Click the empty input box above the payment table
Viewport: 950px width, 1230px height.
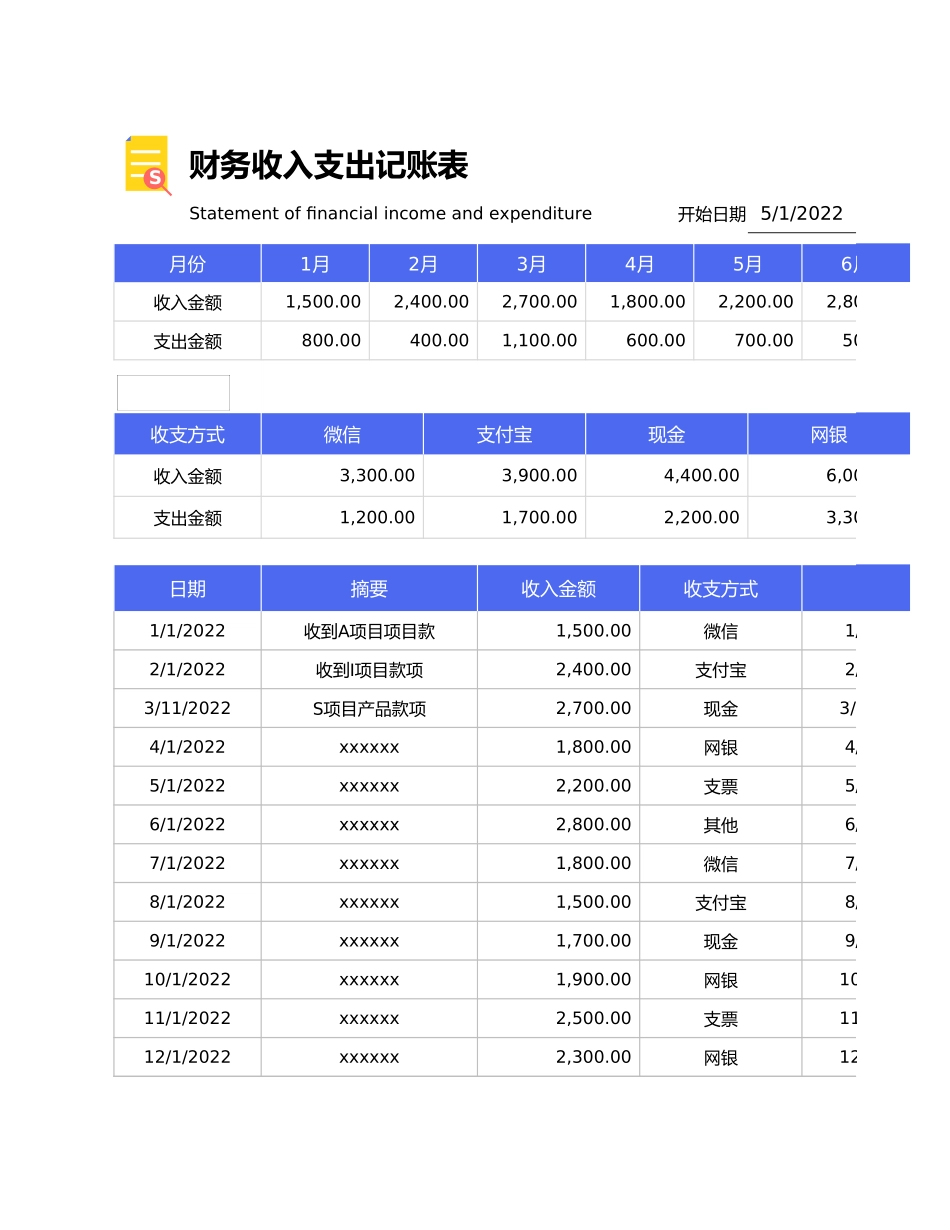click(173, 392)
